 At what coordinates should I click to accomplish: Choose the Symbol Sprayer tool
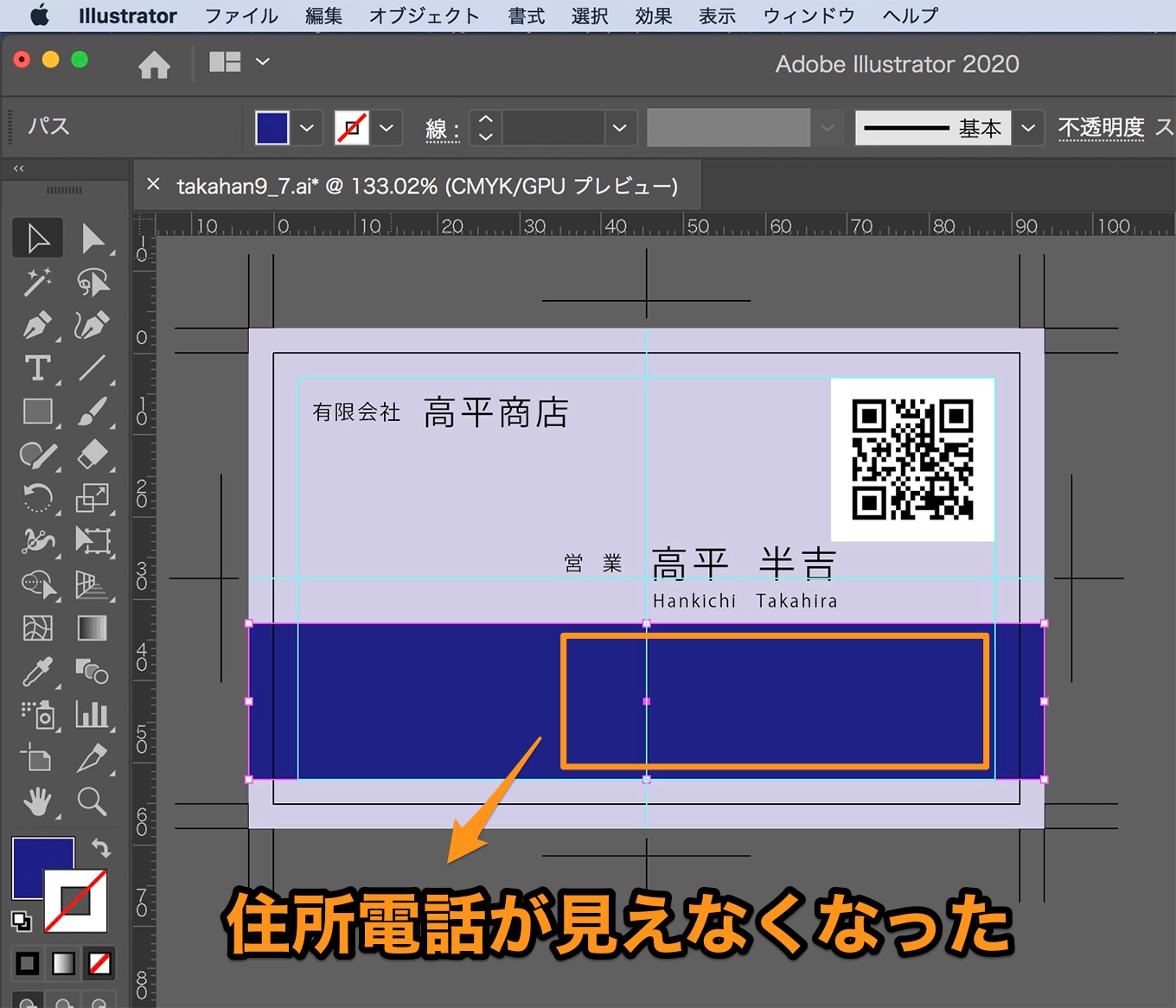[38, 715]
